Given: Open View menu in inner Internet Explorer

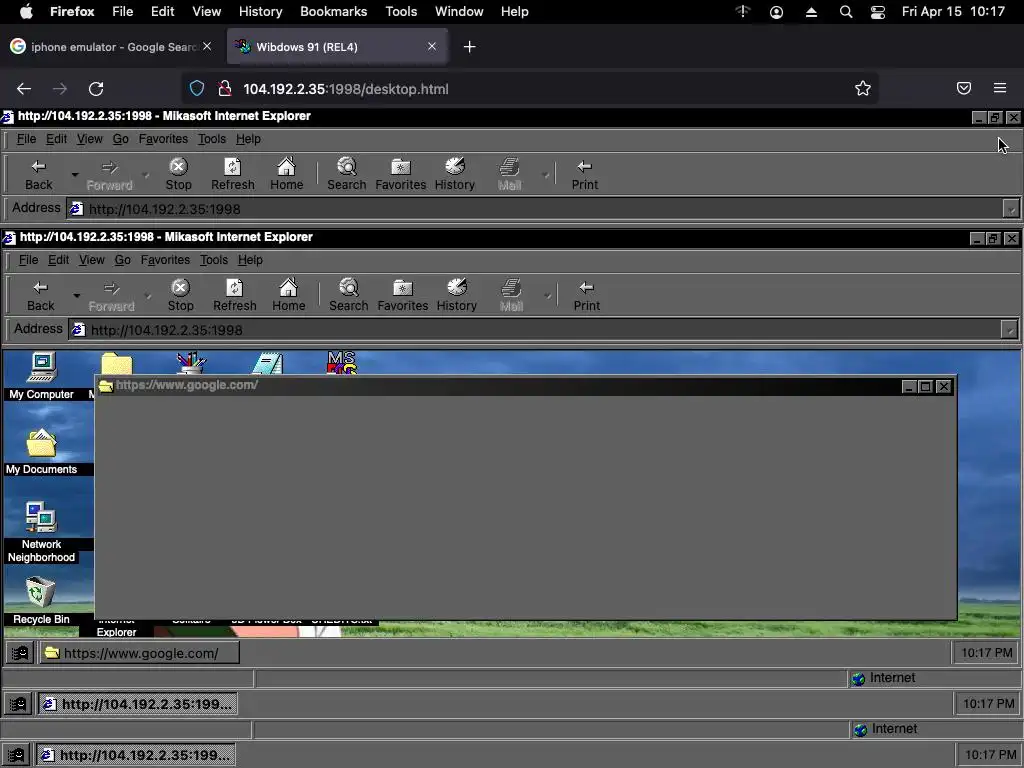Looking at the screenshot, I should click(91, 260).
